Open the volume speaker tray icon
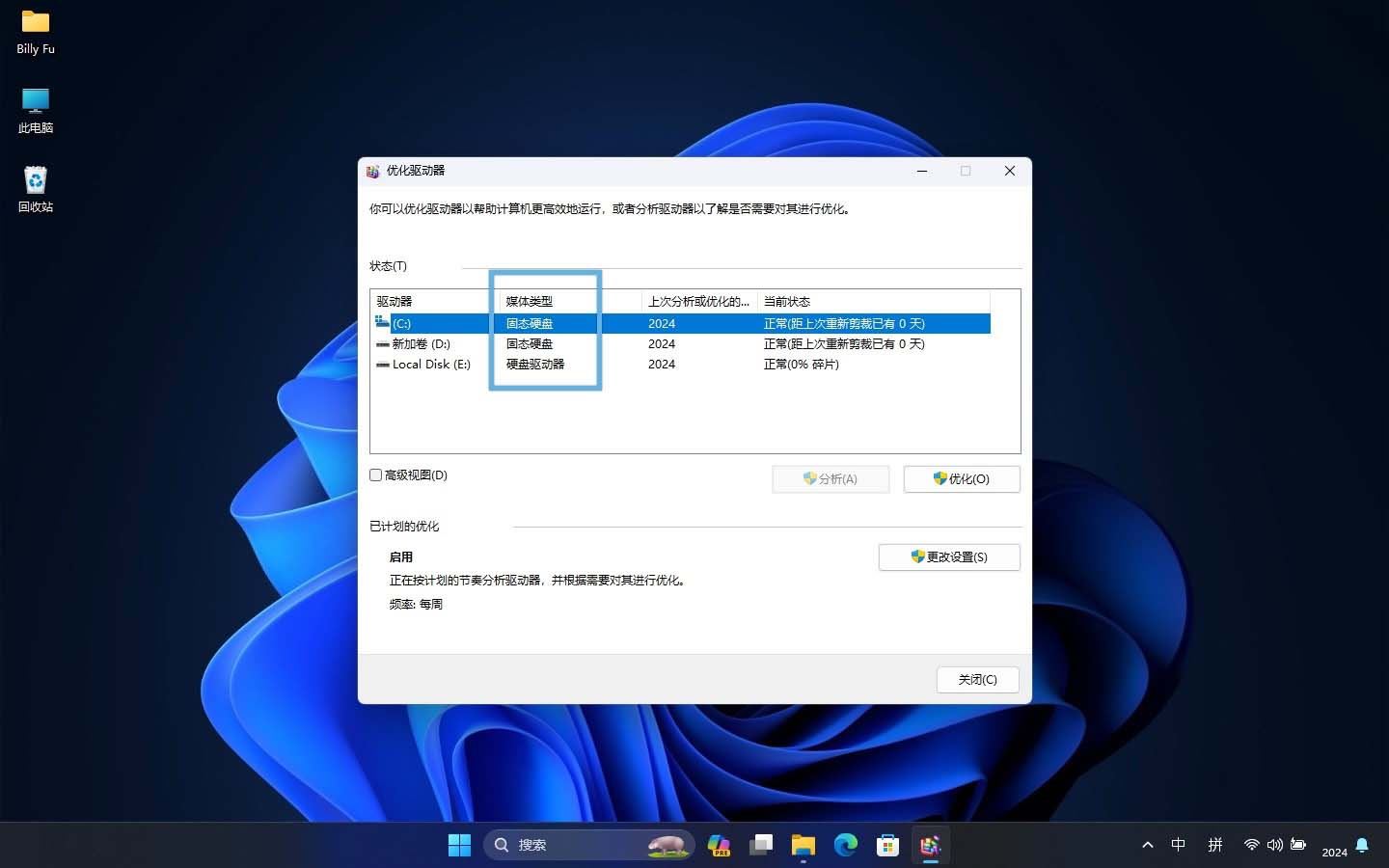This screenshot has height=868, width=1389. (x=1275, y=845)
